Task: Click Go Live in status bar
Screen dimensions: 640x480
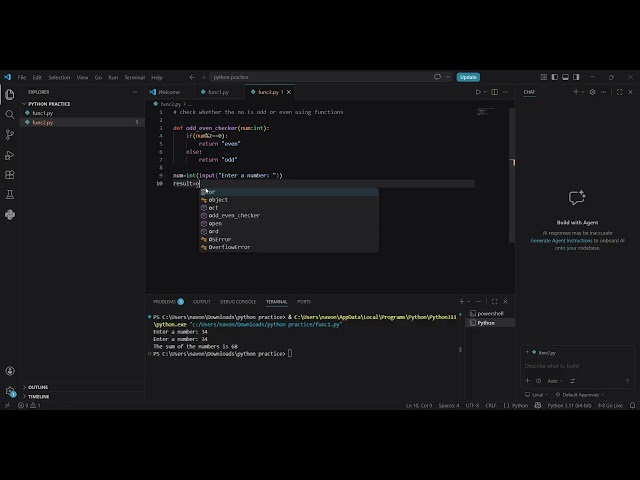Action: [x=610, y=405]
